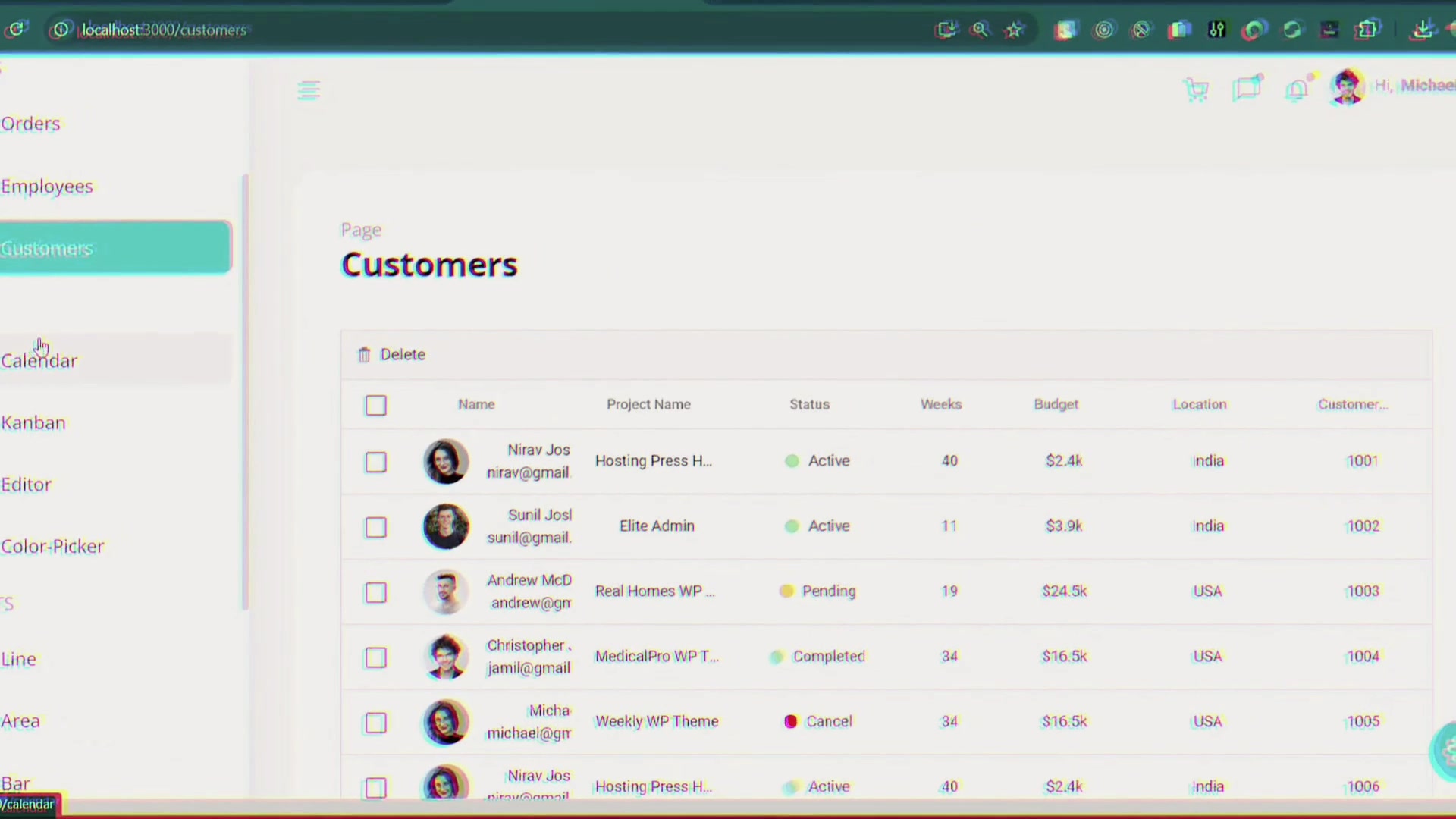Viewport: 1456px width, 819px height.
Task: Check the Weekly WP Theme row
Action: coord(376,723)
